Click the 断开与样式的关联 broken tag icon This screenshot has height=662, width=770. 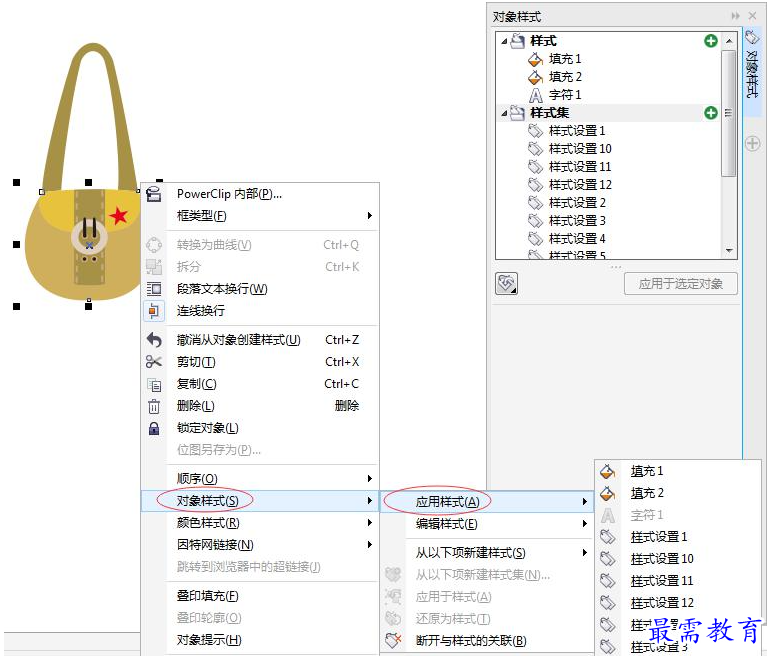[x=393, y=640]
